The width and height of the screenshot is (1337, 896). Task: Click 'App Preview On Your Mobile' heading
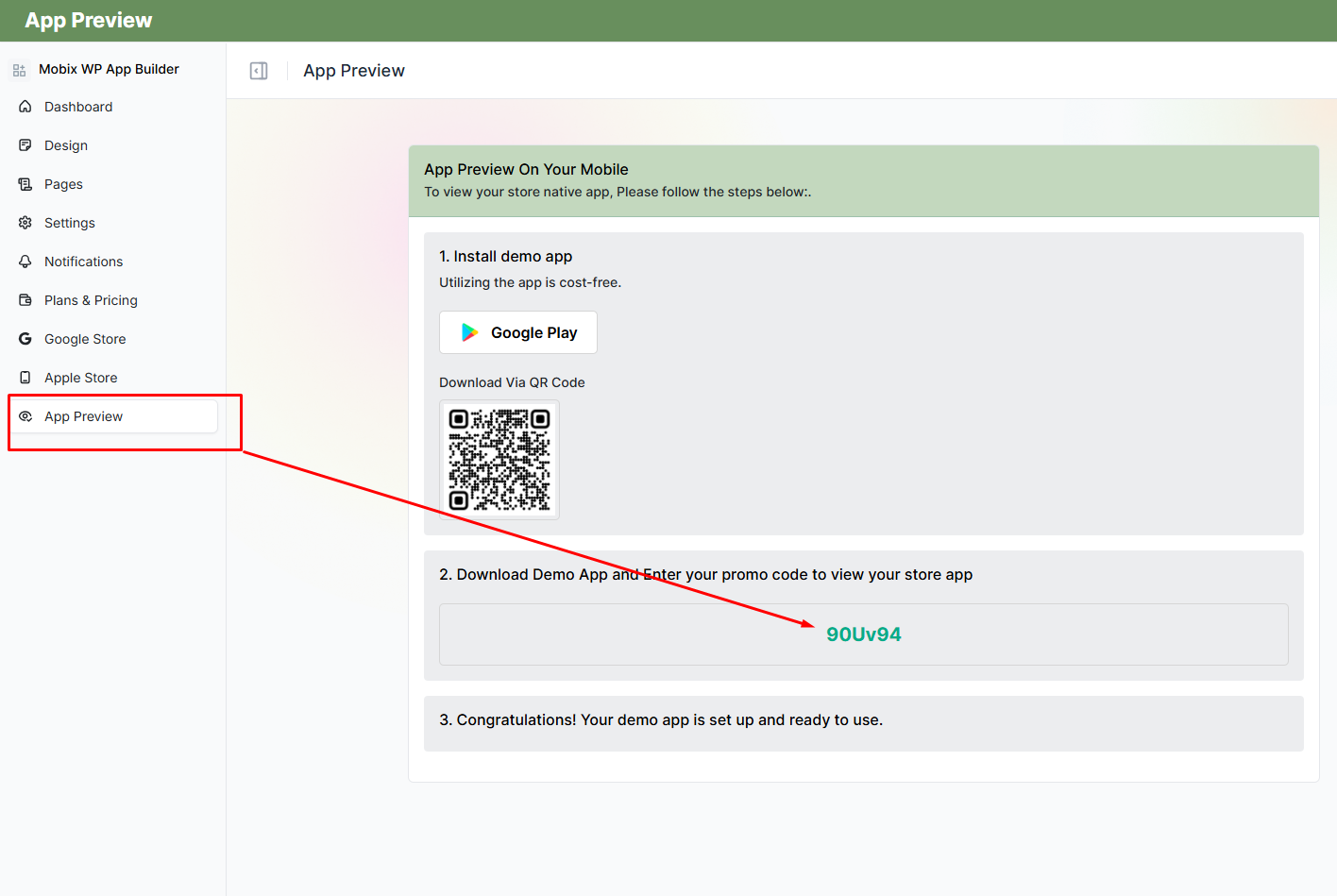tap(526, 170)
